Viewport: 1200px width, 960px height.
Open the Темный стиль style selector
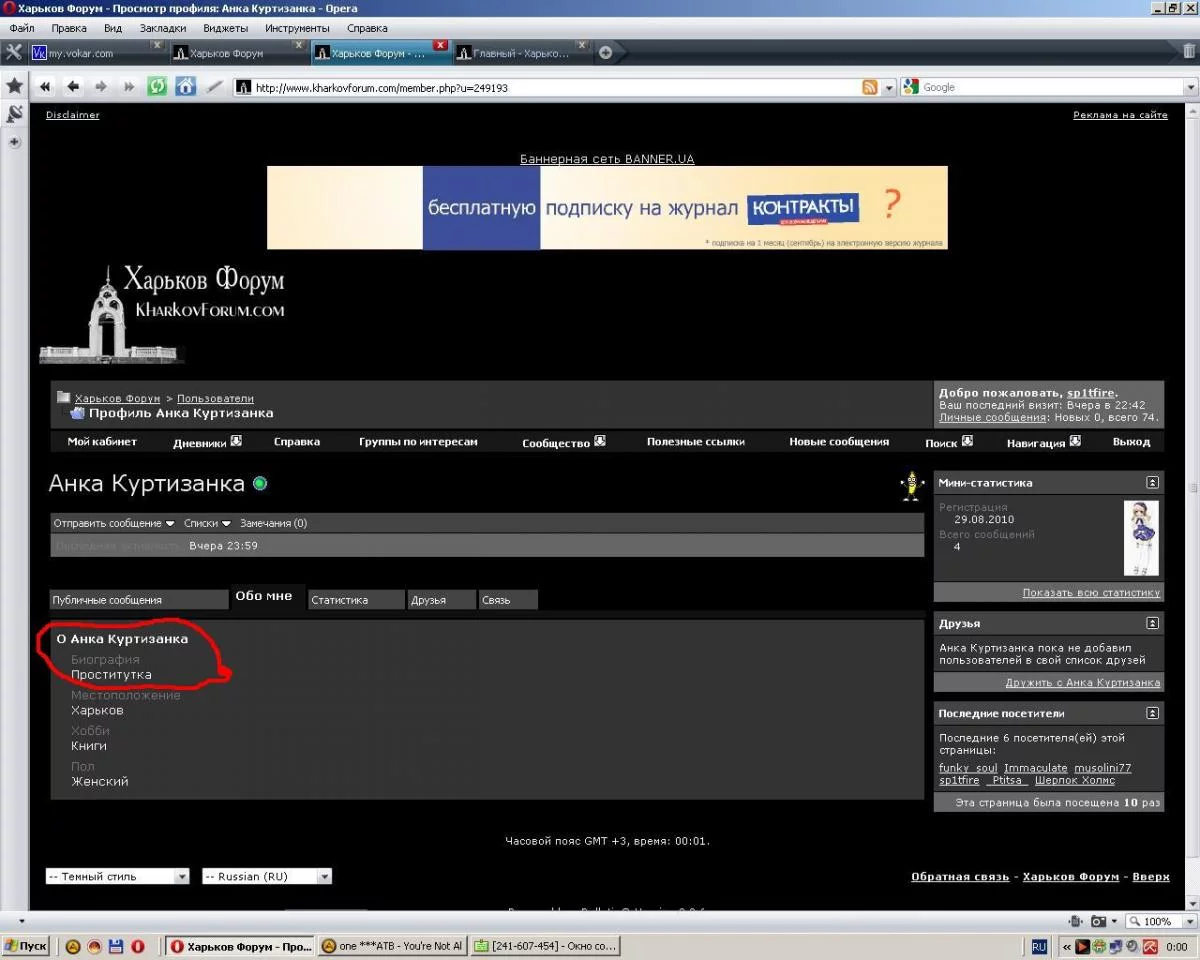[x=117, y=876]
